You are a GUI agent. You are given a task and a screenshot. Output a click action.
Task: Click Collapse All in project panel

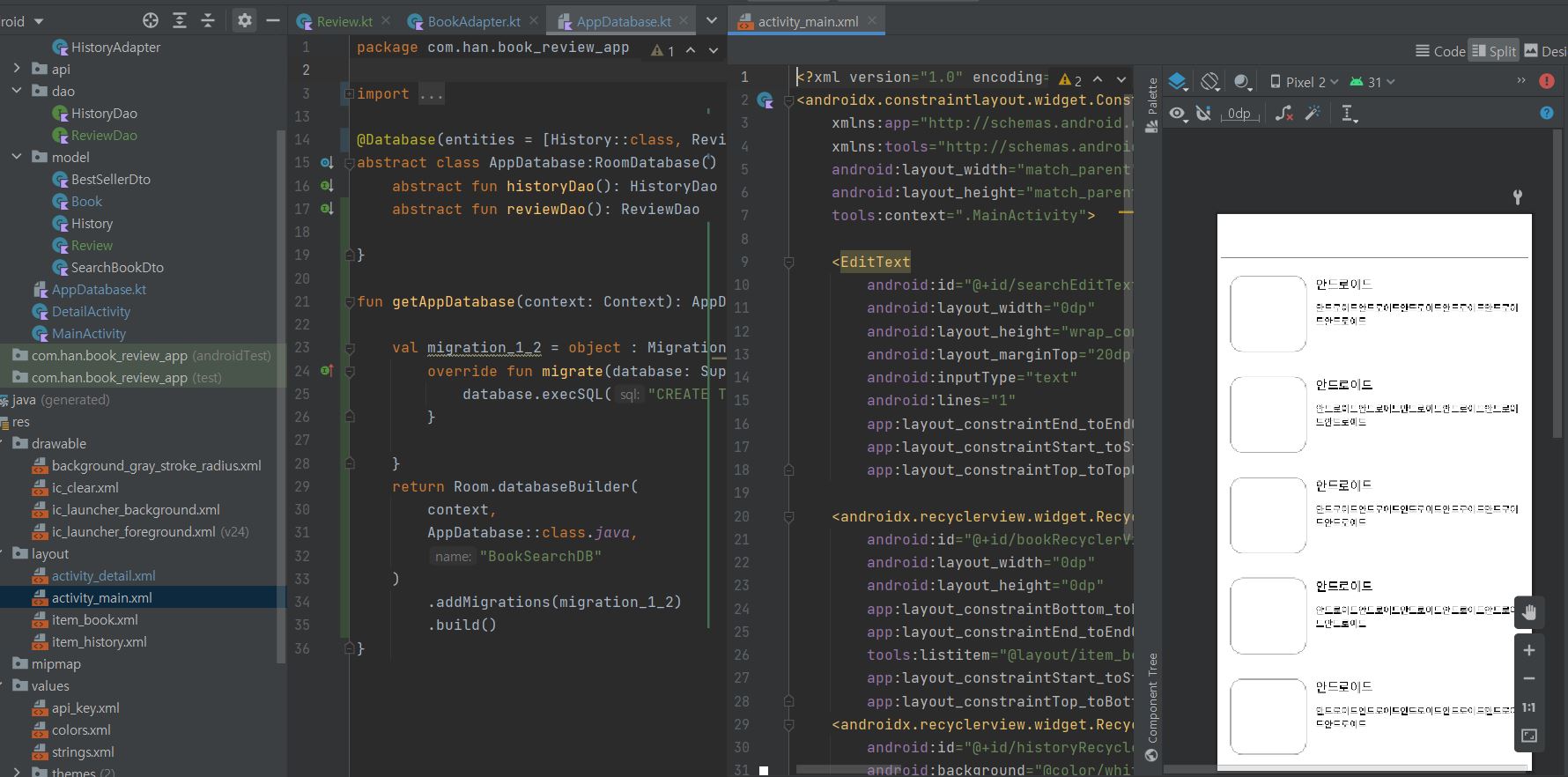click(x=208, y=20)
